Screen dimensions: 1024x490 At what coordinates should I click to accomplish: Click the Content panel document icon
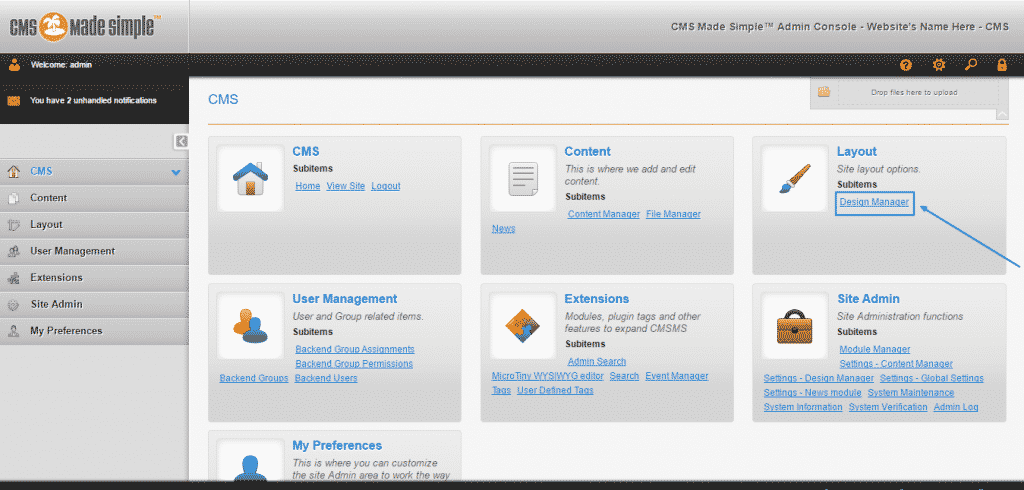click(522, 178)
